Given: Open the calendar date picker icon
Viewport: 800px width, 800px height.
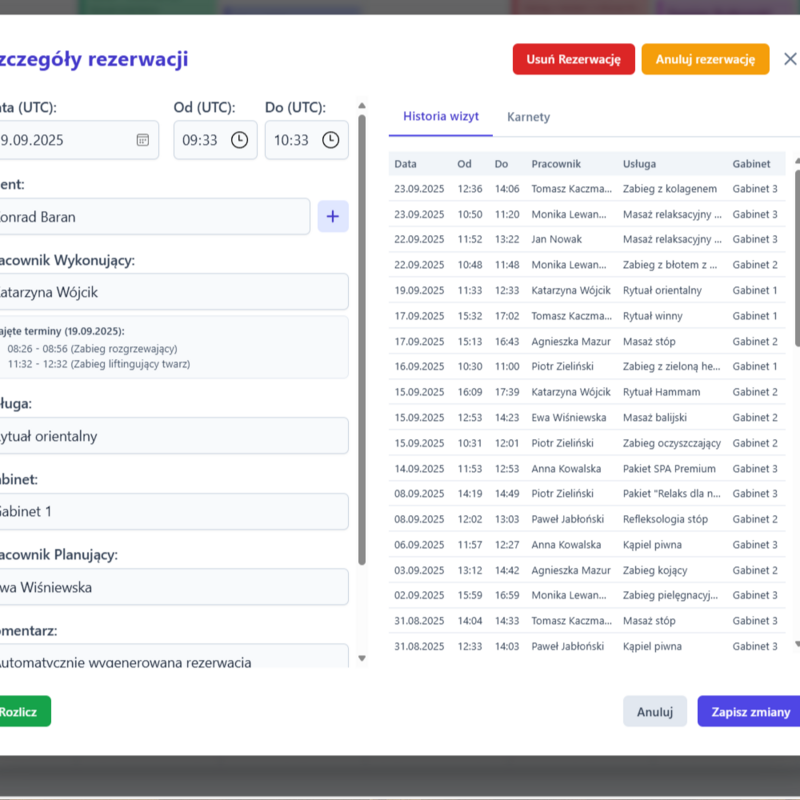Looking at the screenshot, I should [143, 140].
